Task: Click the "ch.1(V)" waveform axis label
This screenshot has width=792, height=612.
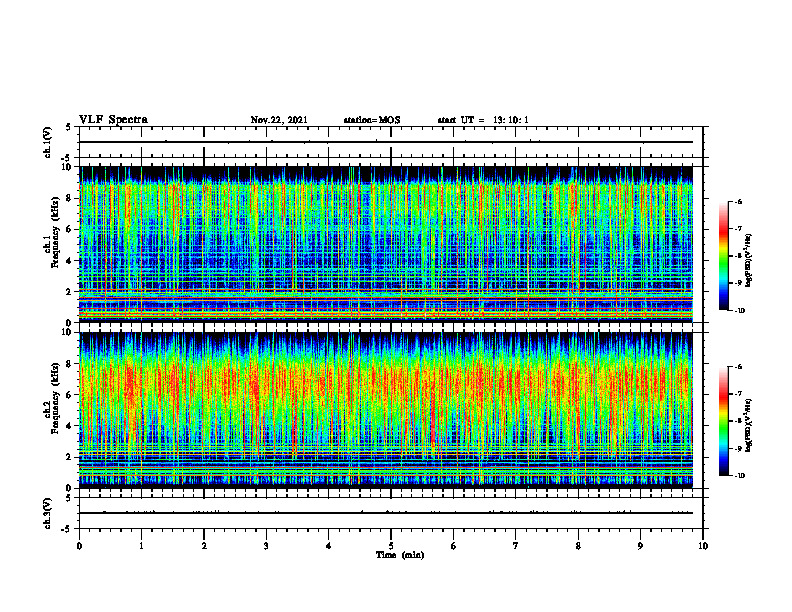Action: (x=48, y=142)
